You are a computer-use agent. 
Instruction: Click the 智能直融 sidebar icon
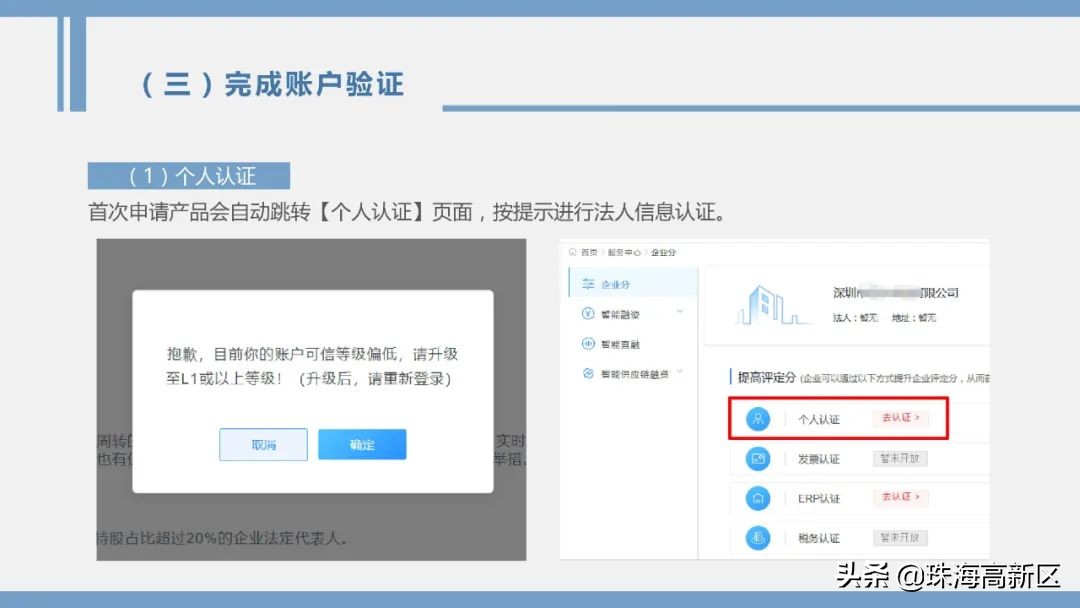[588, 342]
